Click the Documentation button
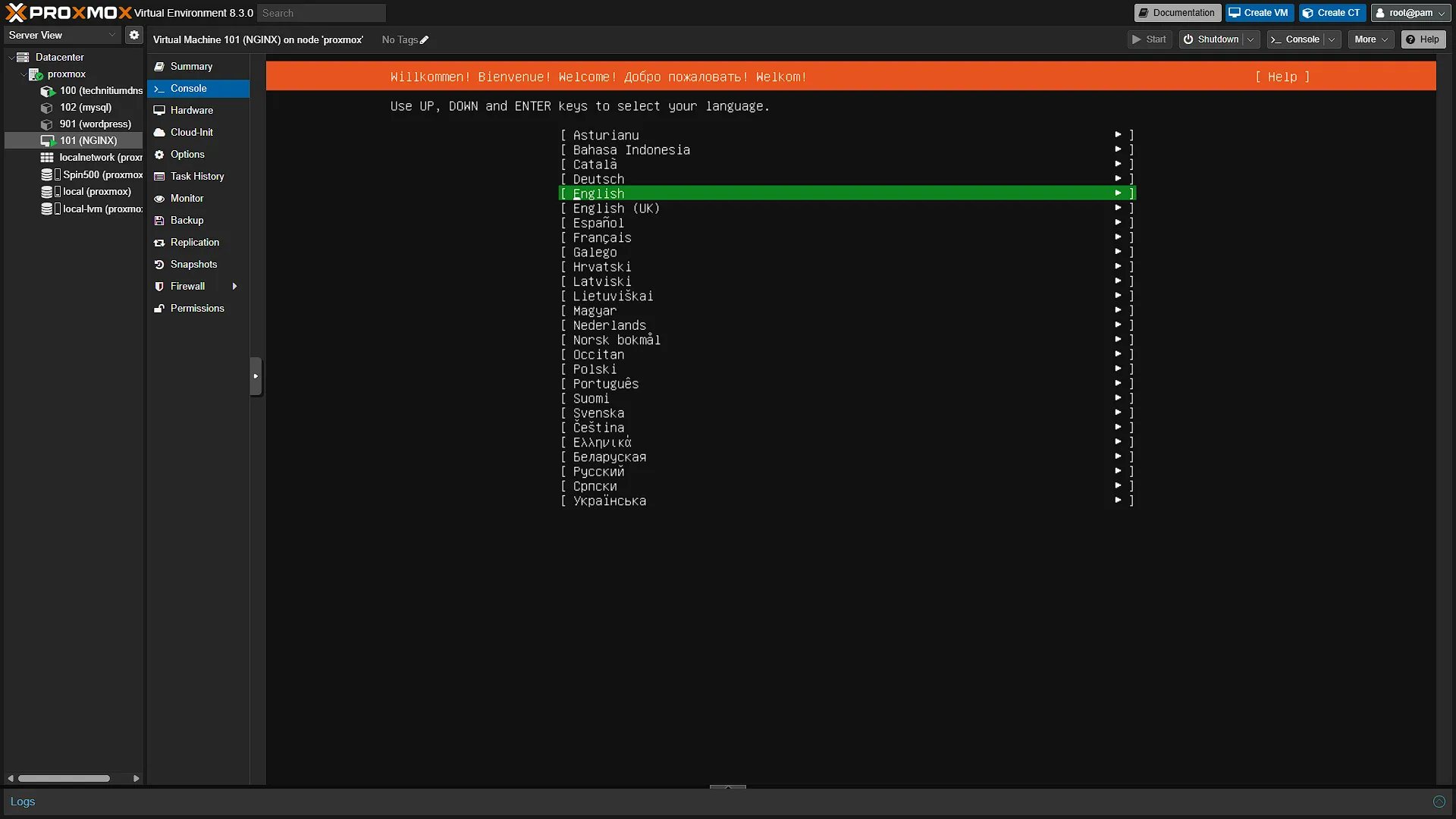The width and height of the screenshot is (1456, 819). [1177, 13]
